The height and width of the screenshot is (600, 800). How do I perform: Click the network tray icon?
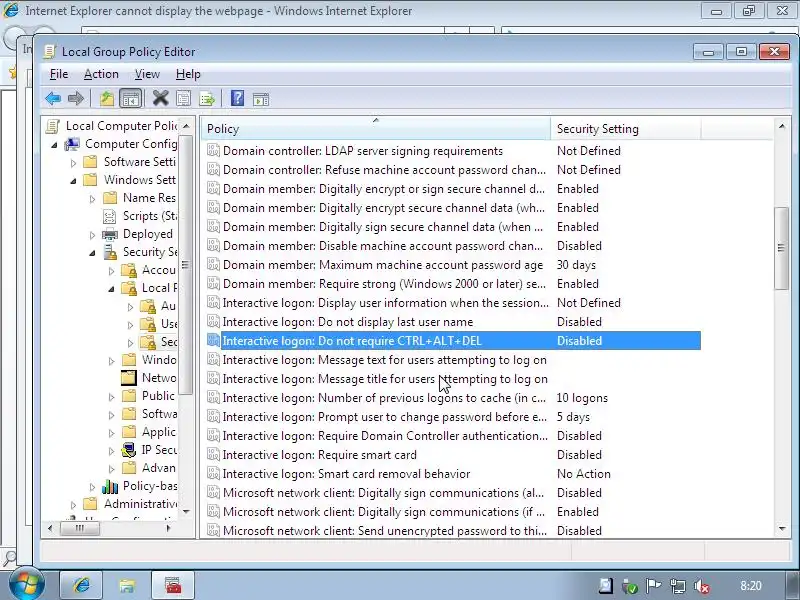click(678, 586)
